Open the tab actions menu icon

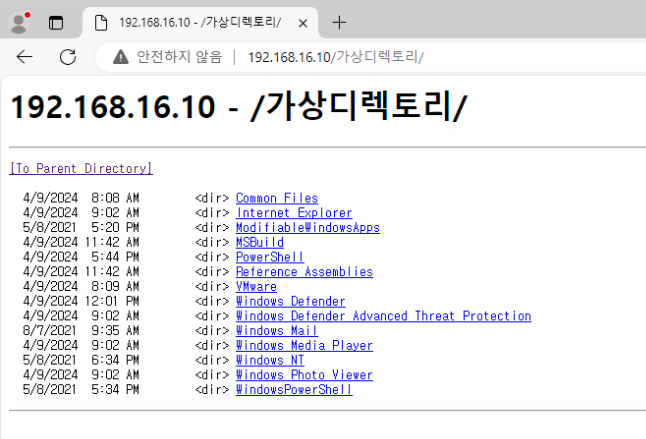pos(56,23)
